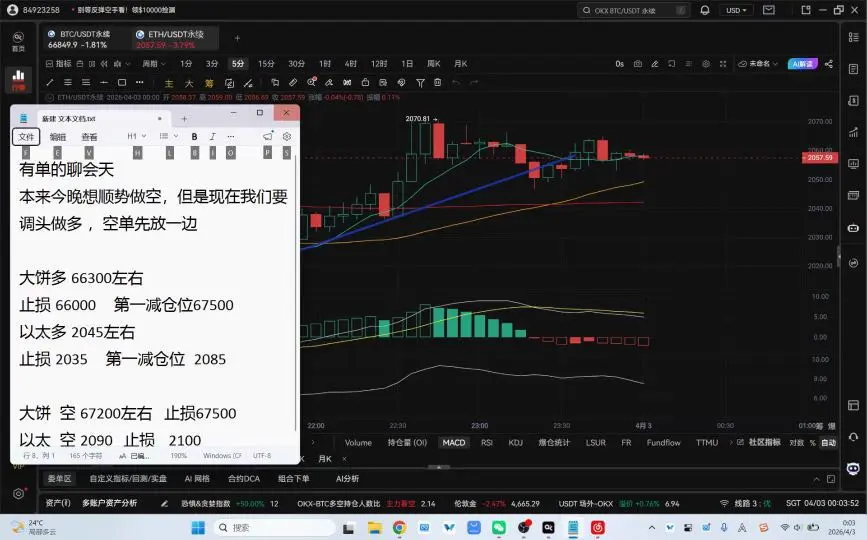Select the KDJ indicator tab
Viewport: 867px width, 540px height.
click(x=515, y=443)
